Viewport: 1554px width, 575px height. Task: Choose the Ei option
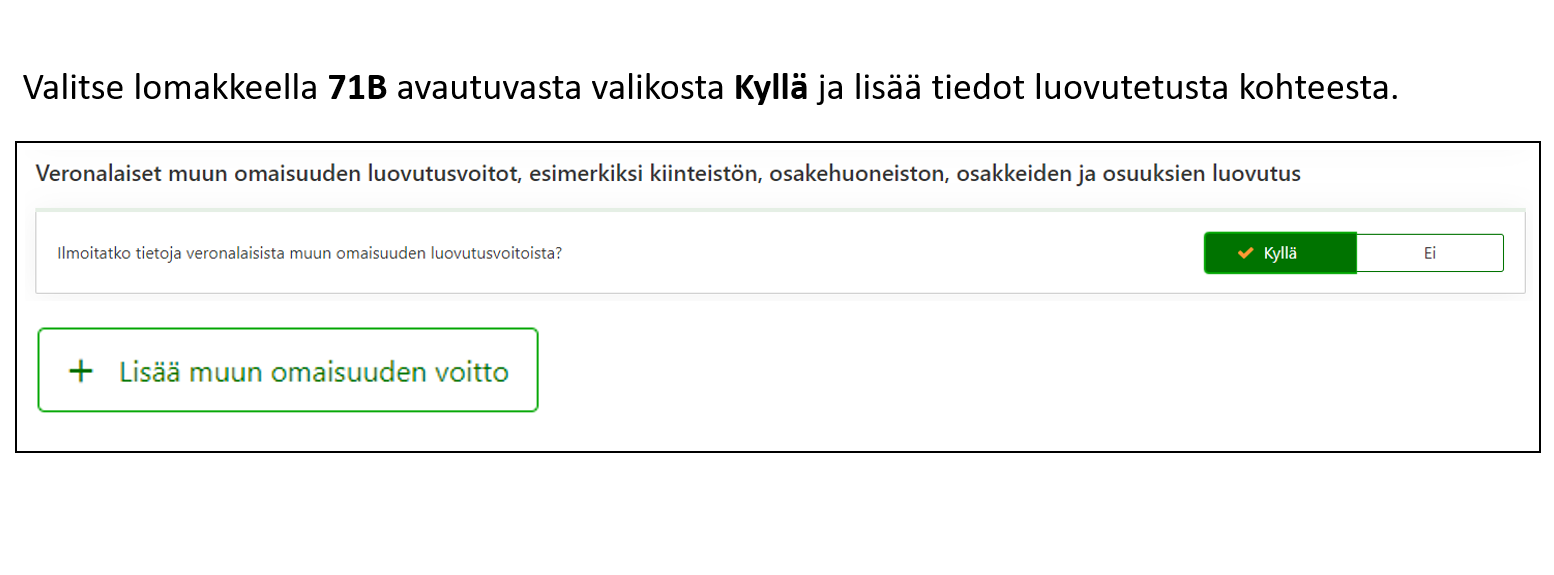[1429, 253]
